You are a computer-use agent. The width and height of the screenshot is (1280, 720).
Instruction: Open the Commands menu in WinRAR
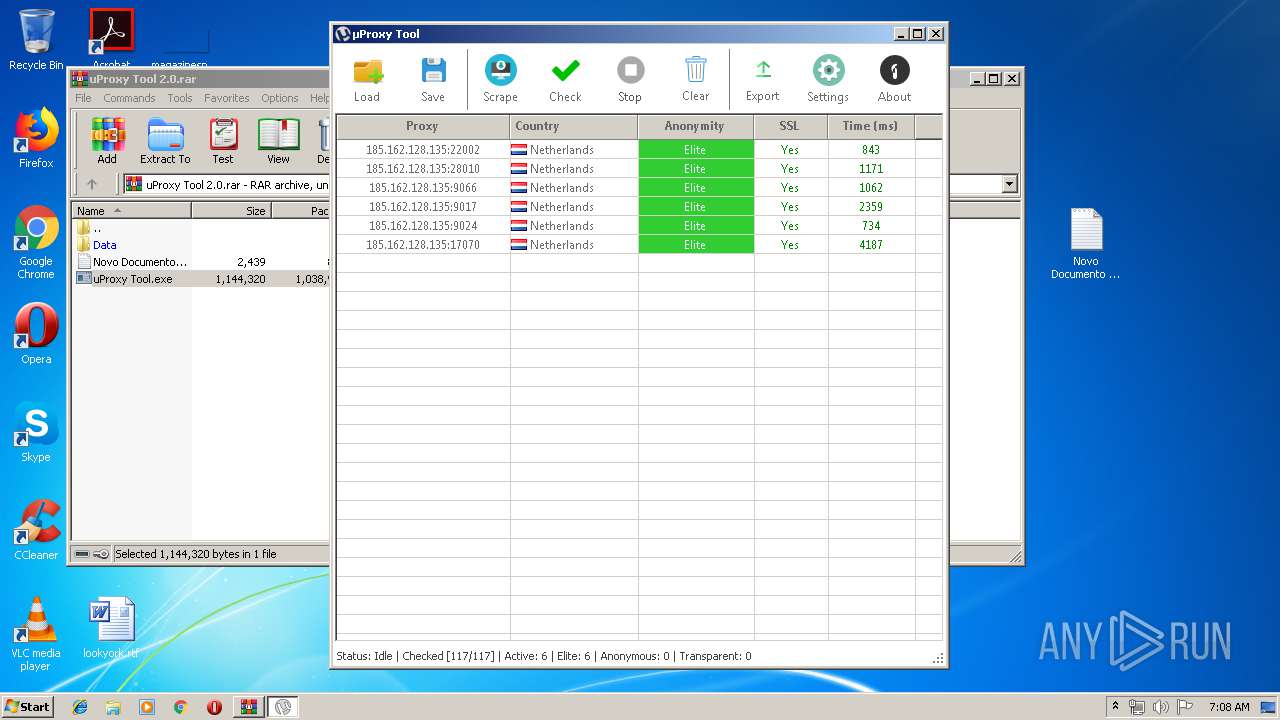[129, 98]
